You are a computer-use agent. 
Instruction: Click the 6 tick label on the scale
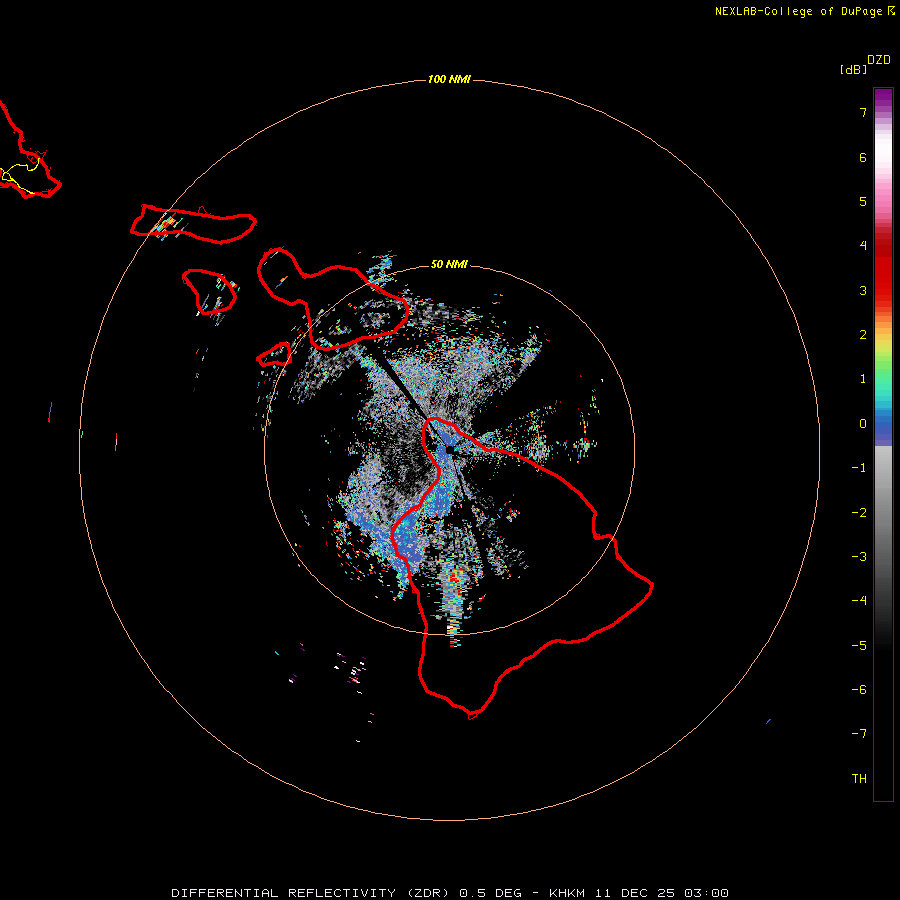click(x=863, y=157)
